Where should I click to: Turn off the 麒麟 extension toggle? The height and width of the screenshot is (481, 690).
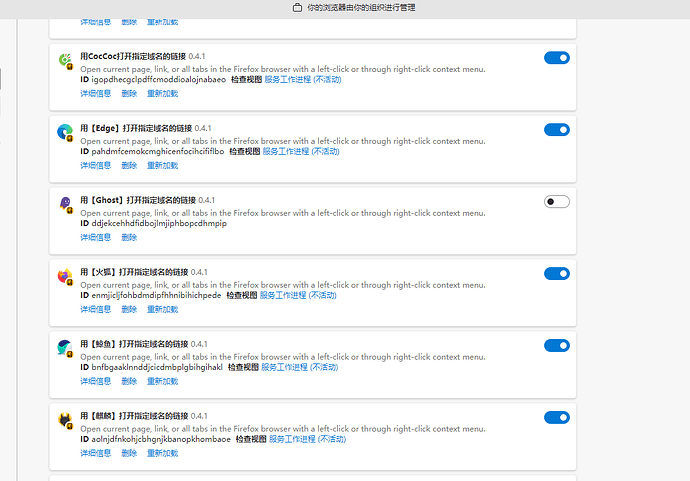point(557,417)
